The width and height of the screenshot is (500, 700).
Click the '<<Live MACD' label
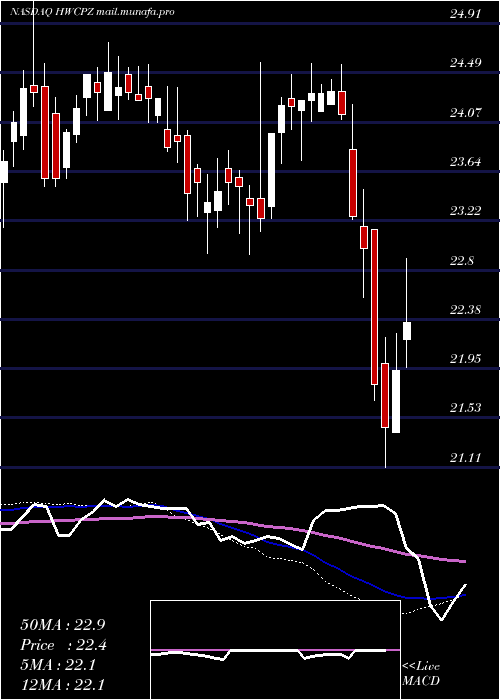(x=421, y=674)
